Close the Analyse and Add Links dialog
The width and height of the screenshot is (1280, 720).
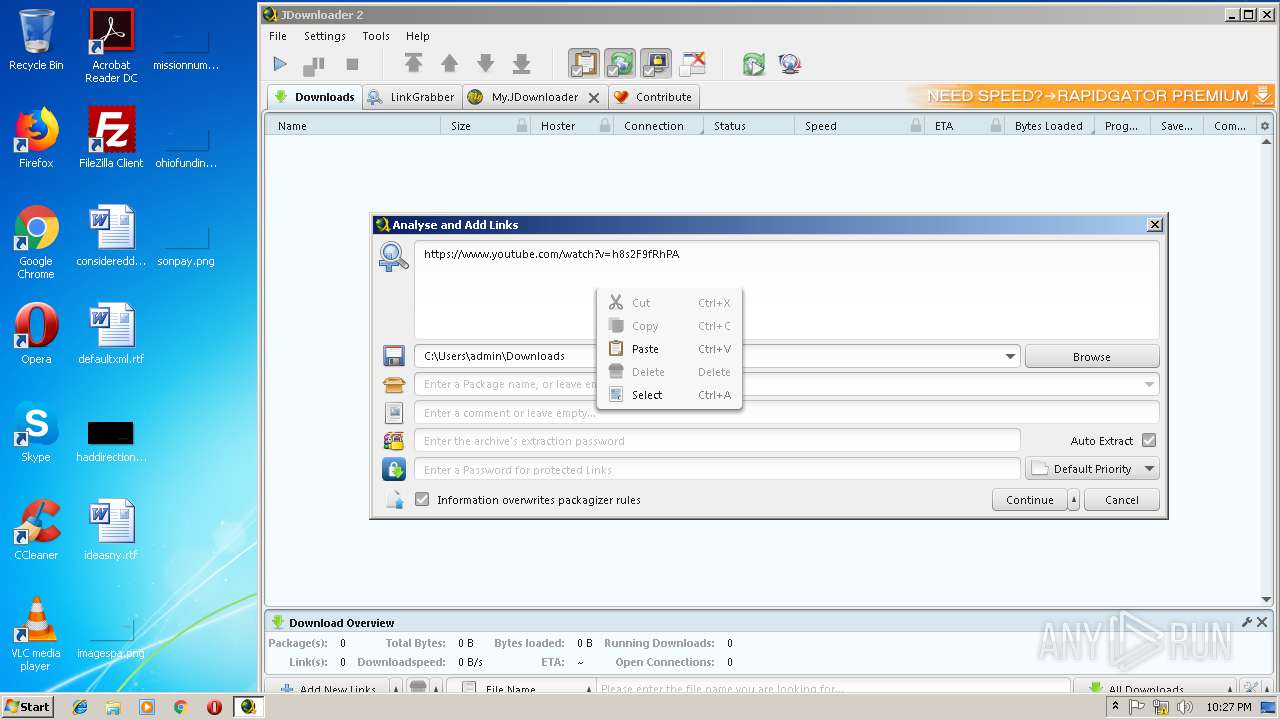1155,225
